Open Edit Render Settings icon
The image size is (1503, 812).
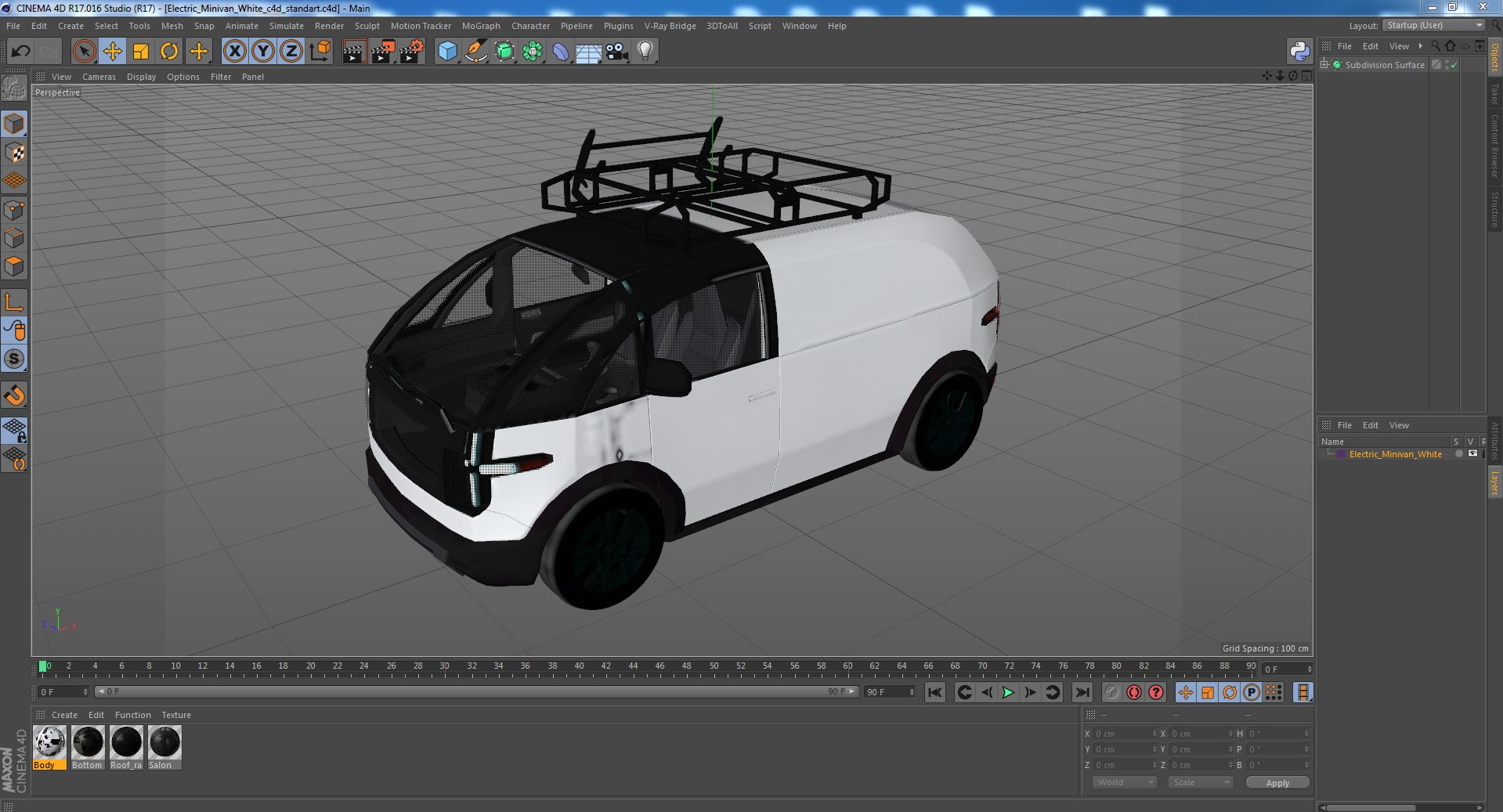[x=411, y=52]
